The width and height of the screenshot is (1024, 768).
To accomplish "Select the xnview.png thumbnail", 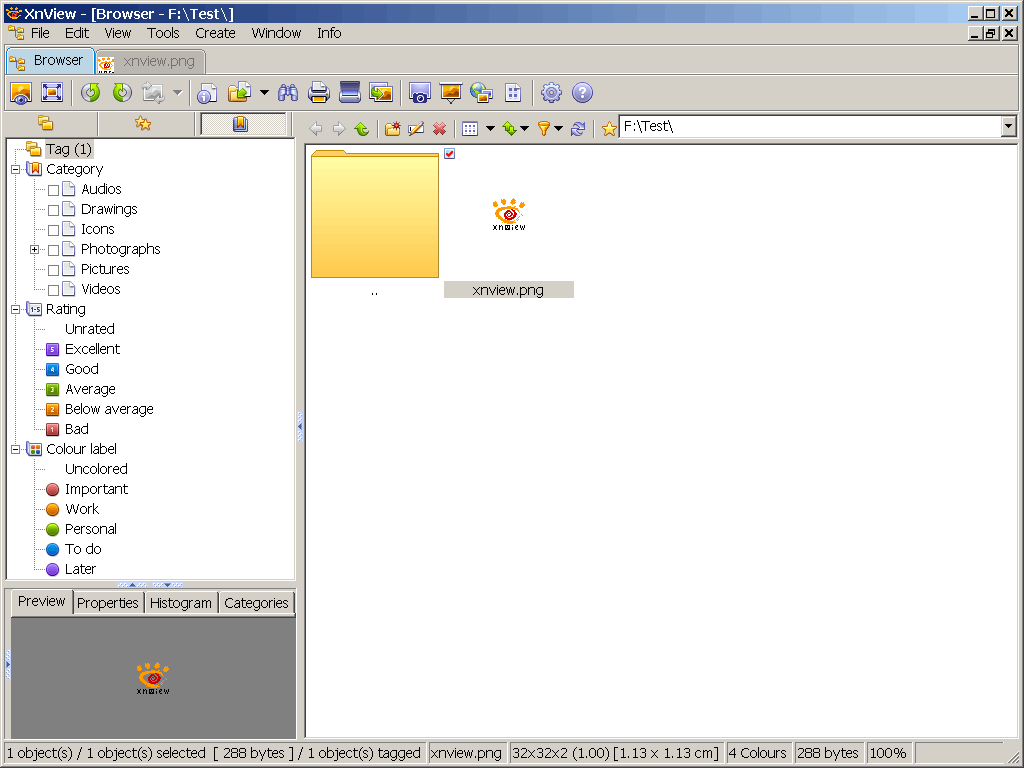I will [509, 215].
